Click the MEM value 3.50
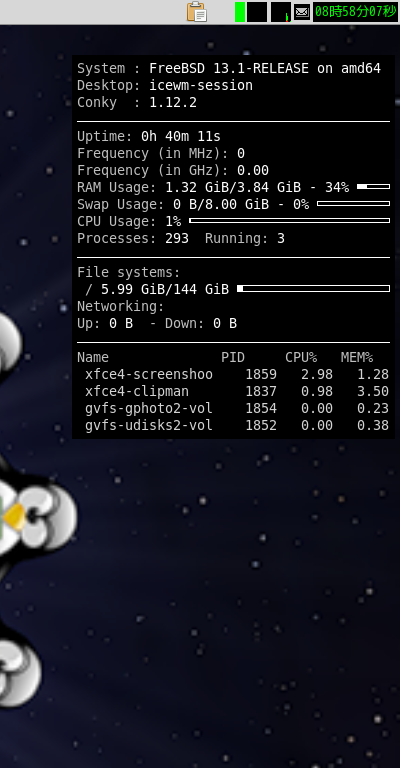This screenshot has width=400, height=768. click(x=373, y=392)
